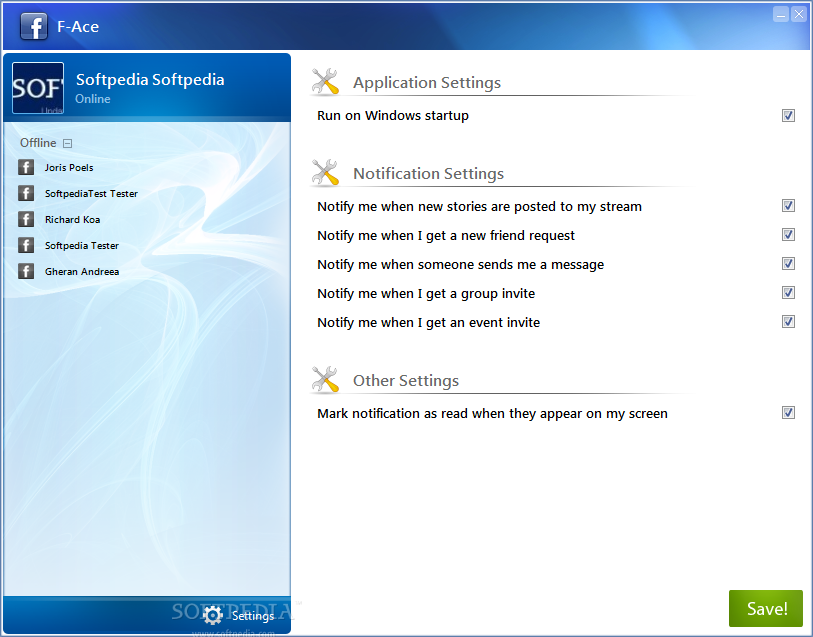Click the Settings gear icon

213,615
